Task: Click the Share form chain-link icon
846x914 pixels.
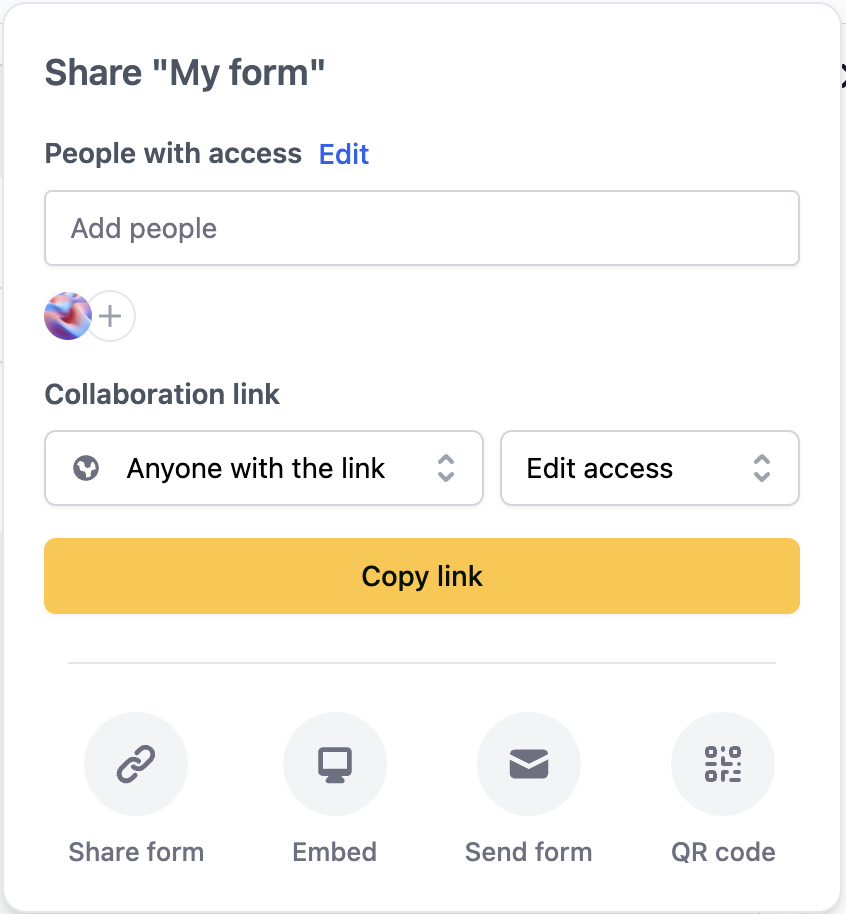Action: click(136, 764)
